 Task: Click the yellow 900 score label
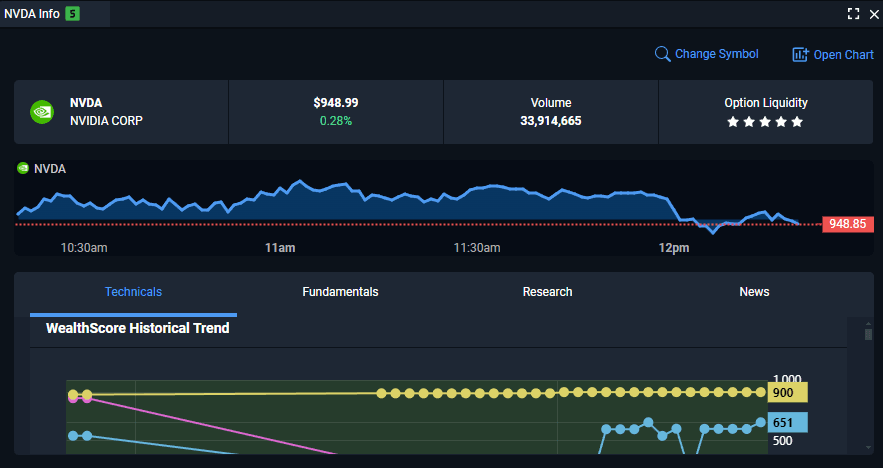tap(787, 393)
